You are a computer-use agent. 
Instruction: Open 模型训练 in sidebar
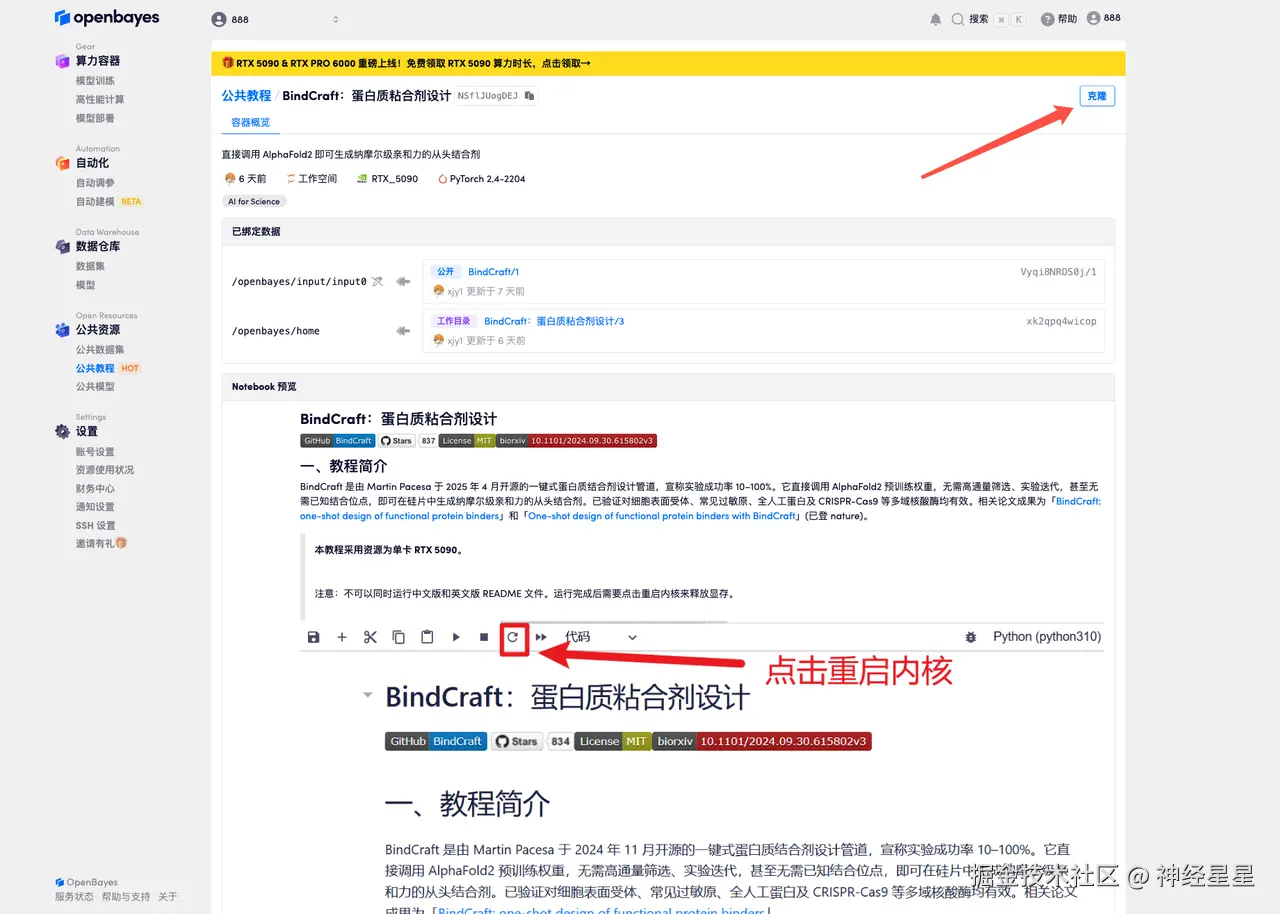[95, 81]
